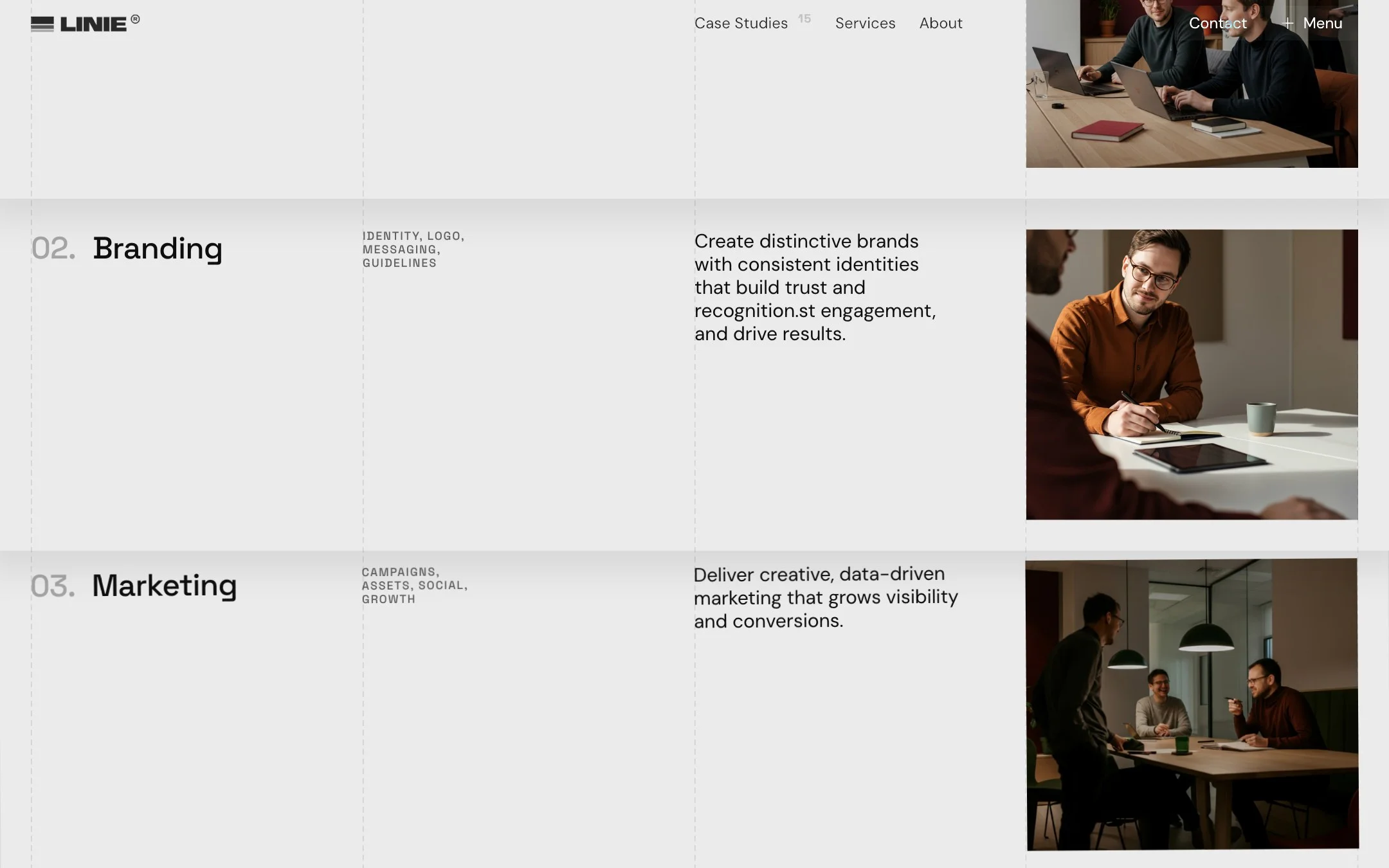Click the '15' count beside Case Studies

[x=804, y=19]
